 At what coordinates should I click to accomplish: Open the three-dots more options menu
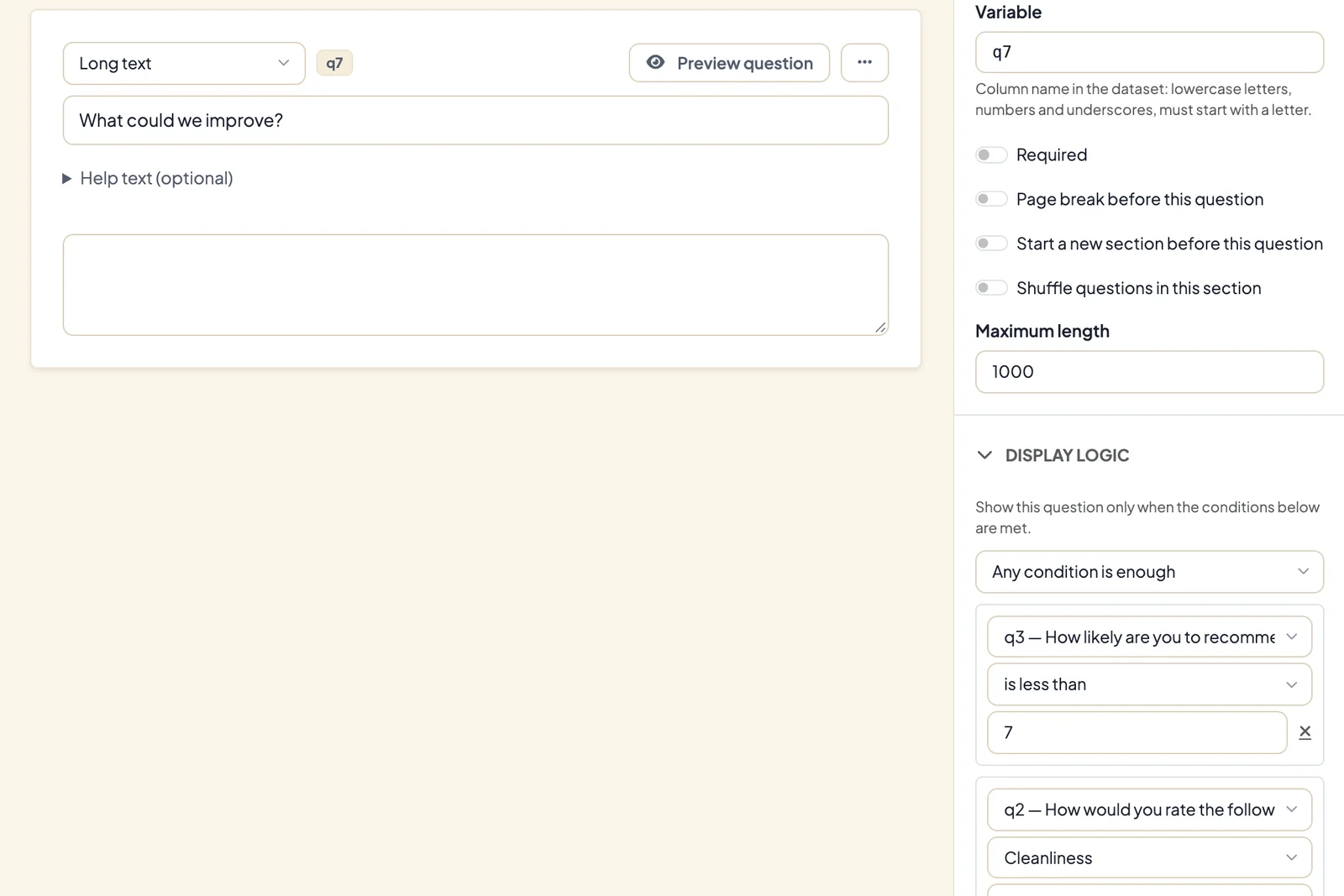(864, 62)
